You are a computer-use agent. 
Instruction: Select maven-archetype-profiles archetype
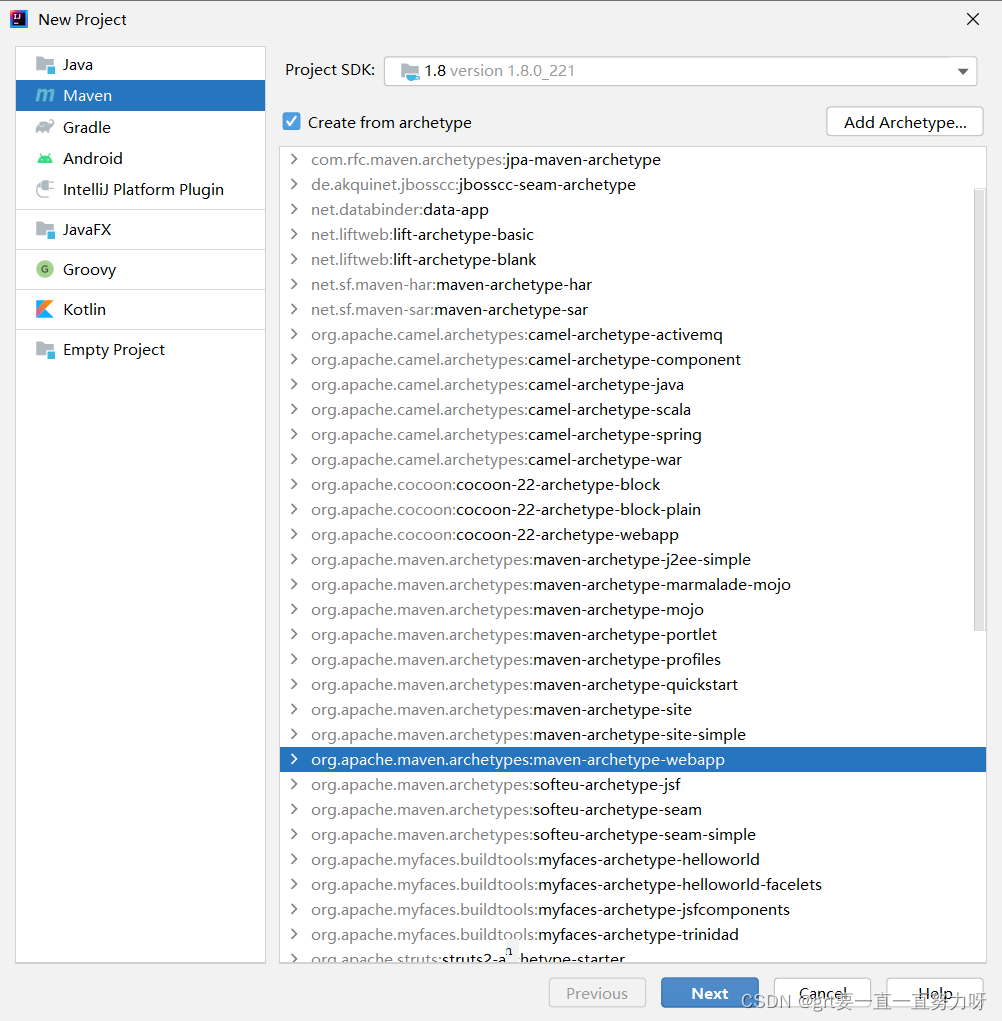tap(633, 660)
